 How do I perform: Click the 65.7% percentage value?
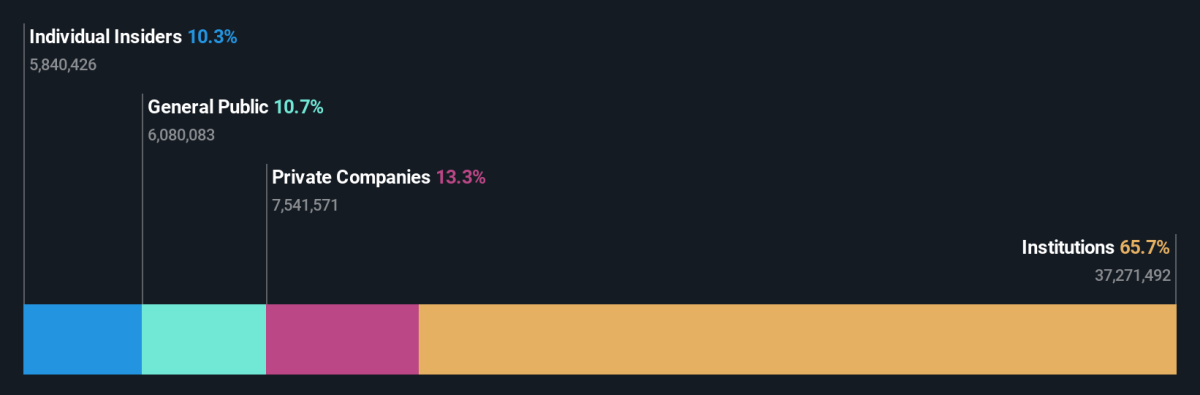click(x=1144, y=247)
